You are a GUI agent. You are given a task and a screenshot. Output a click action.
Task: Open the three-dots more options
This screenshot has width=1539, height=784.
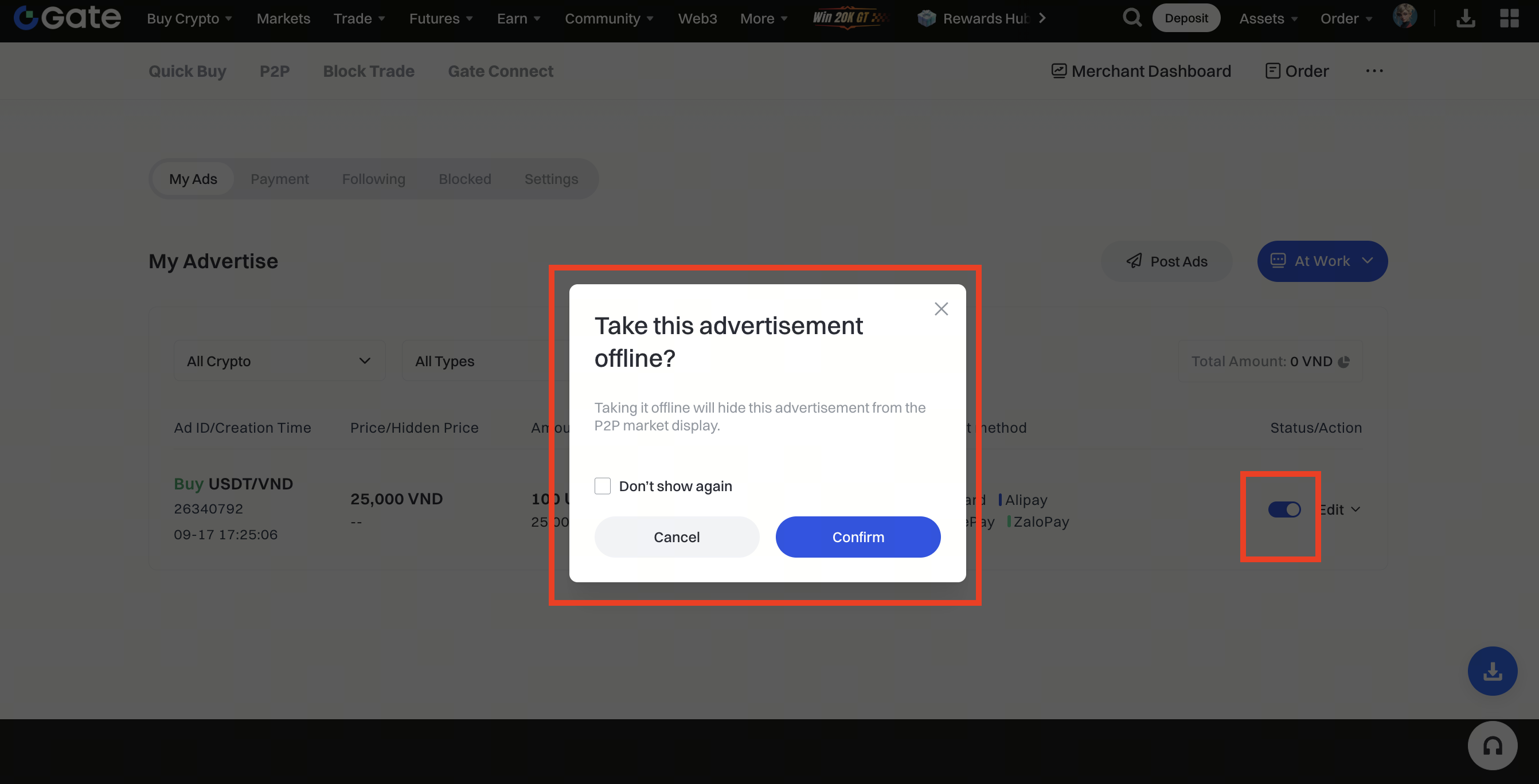pyautogui.click(x=1373, y=71)
